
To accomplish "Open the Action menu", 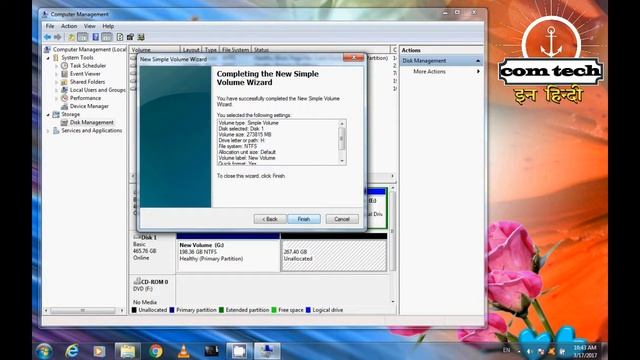I will pos(69,26).
